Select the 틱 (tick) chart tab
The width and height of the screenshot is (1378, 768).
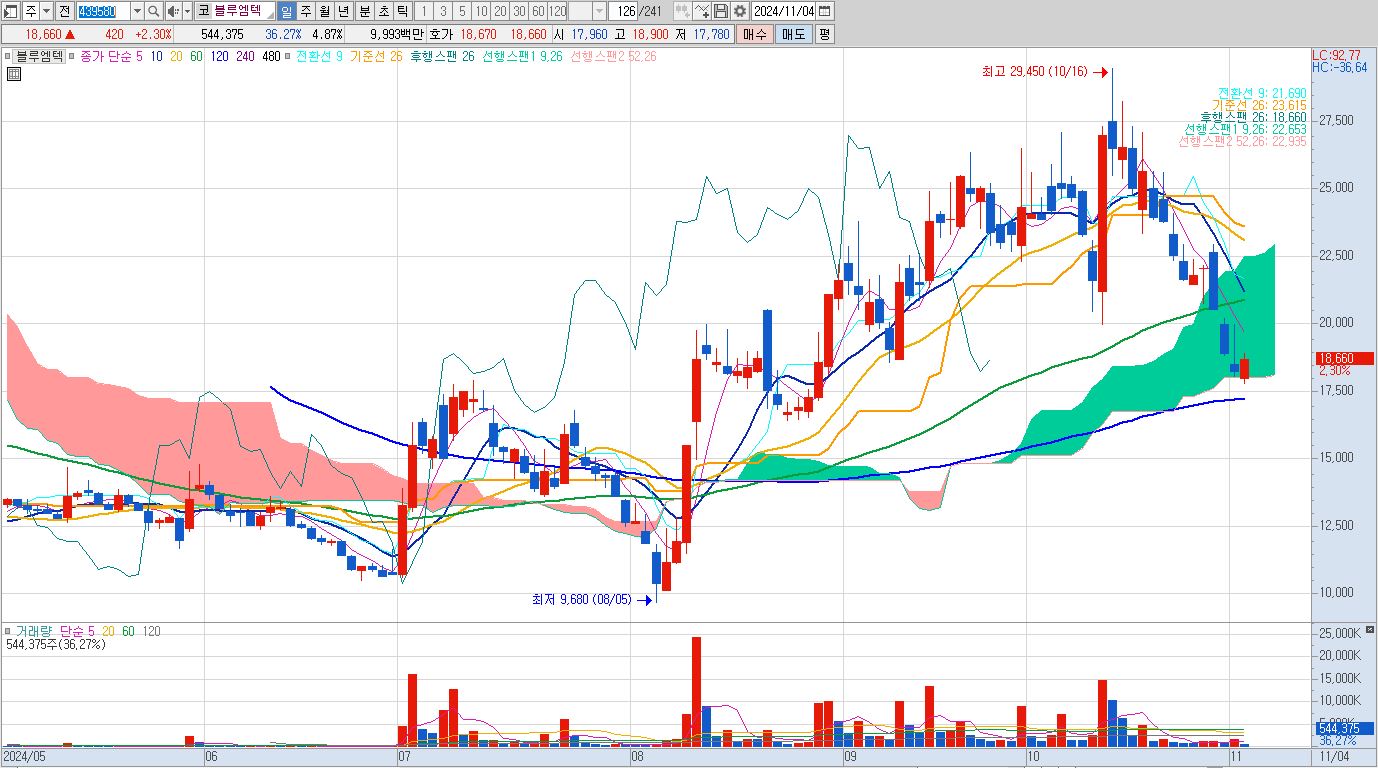pos(402,11)
